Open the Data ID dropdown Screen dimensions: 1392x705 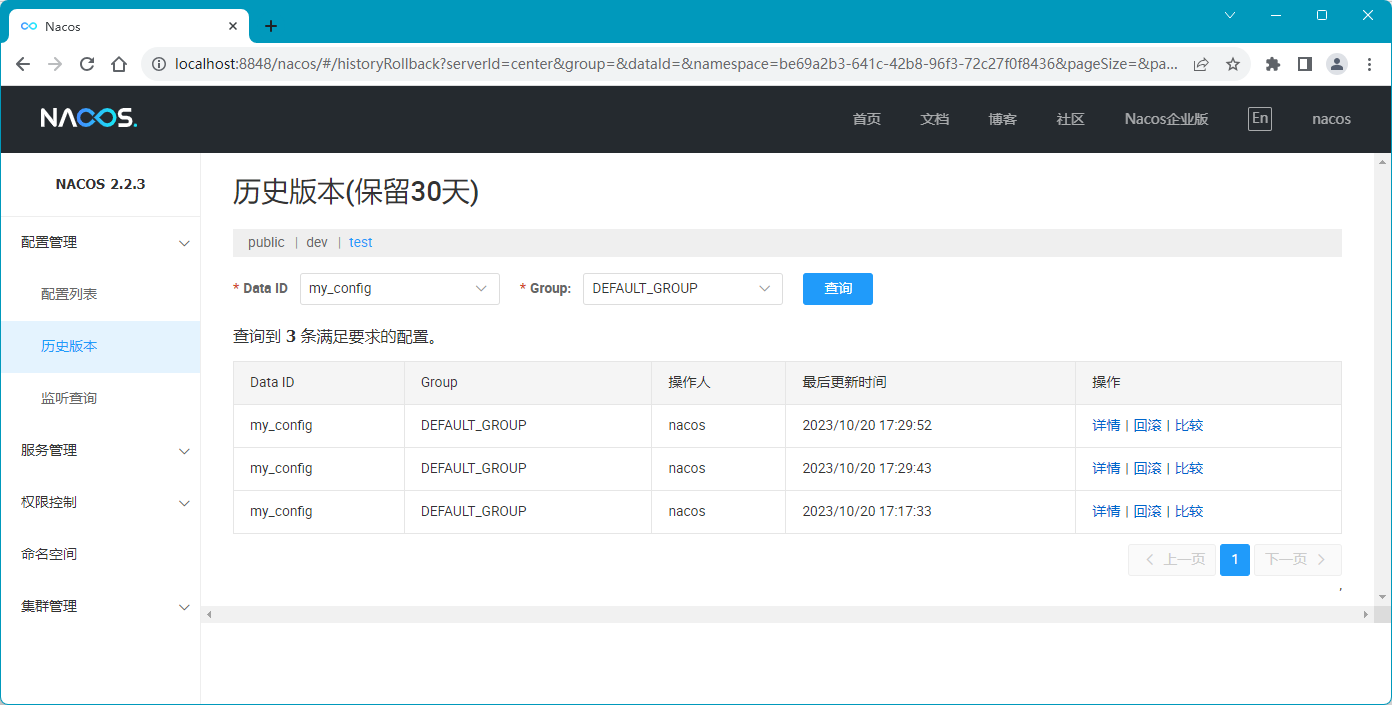400,288
